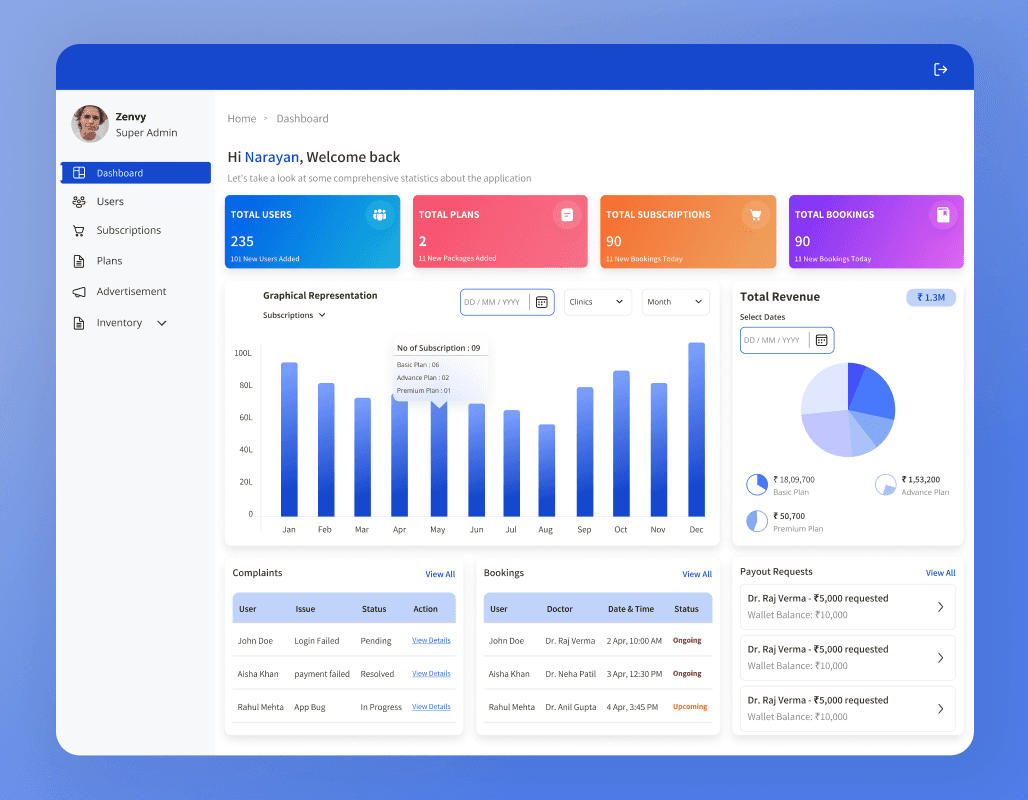Click the Dashboard grid icon

(79, 172)
